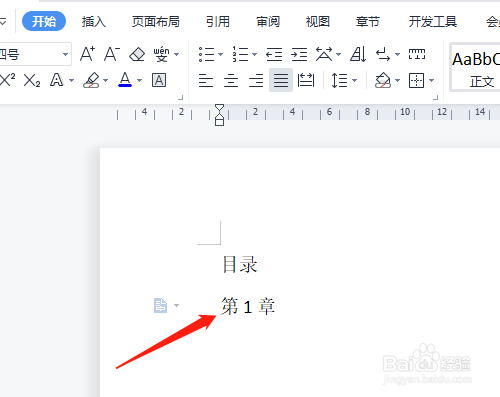Viewport: 500px width, 397px height.
Task: Align text right
Action: point(256,80)
